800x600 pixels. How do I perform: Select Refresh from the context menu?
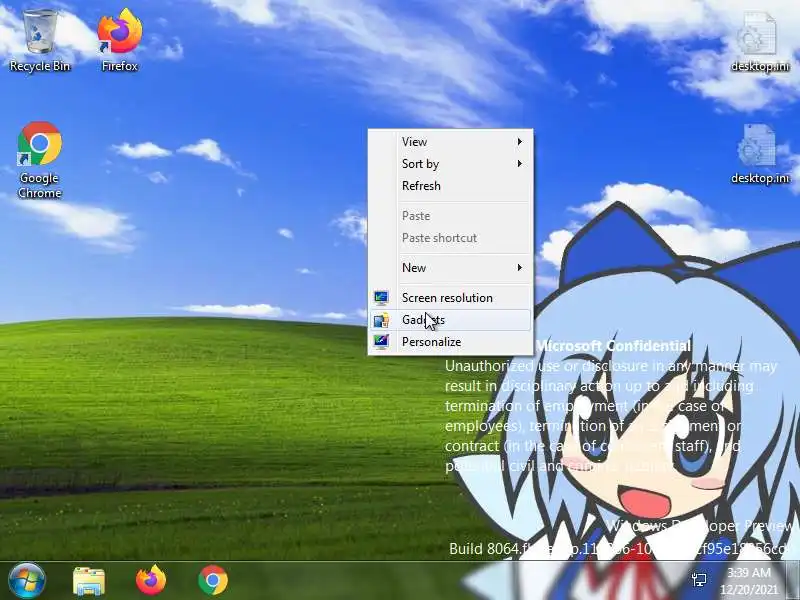tap(450, 186)
